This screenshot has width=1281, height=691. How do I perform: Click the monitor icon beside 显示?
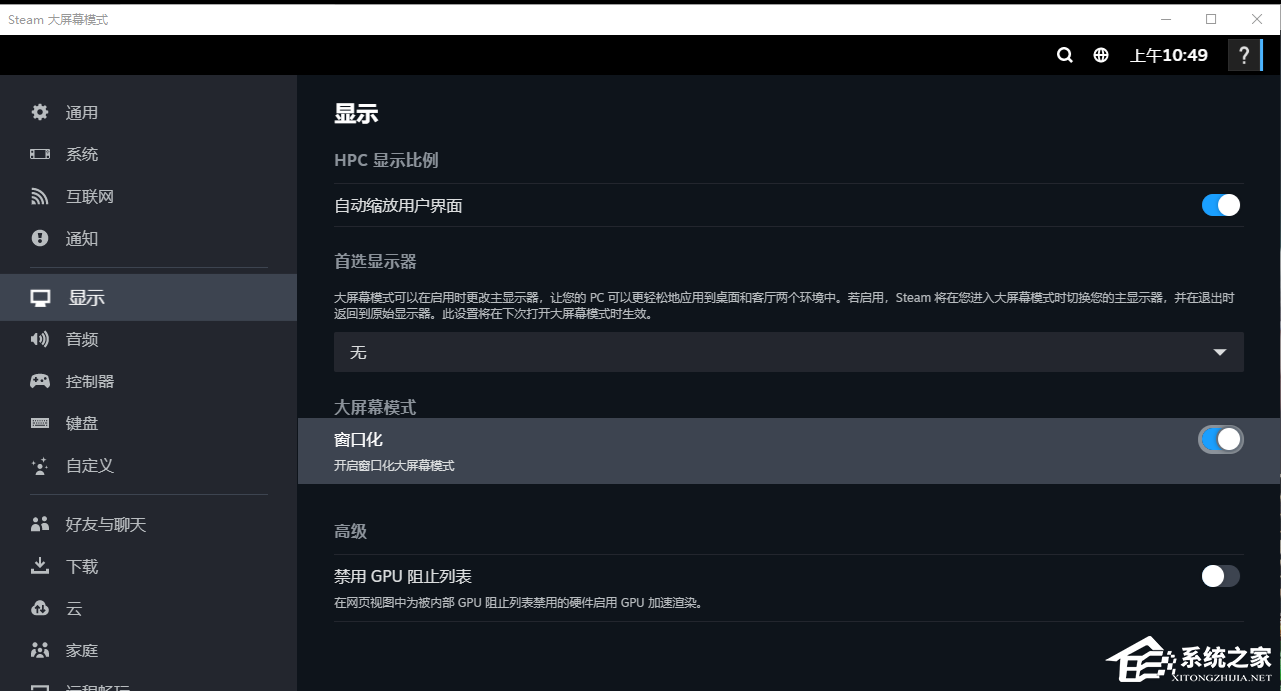(41, 298)
